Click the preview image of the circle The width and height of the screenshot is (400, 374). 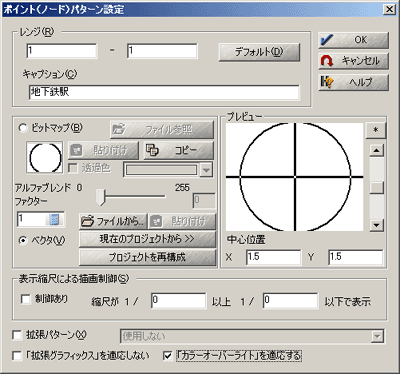(295, 177)
